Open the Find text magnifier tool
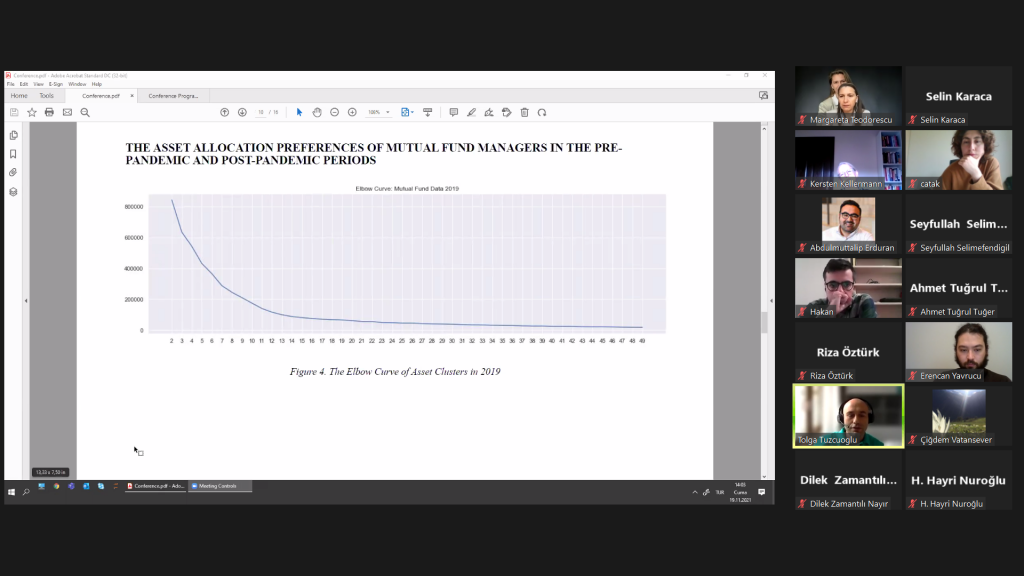This screenshot has width=1024, height=576. (x=85, y=112)
